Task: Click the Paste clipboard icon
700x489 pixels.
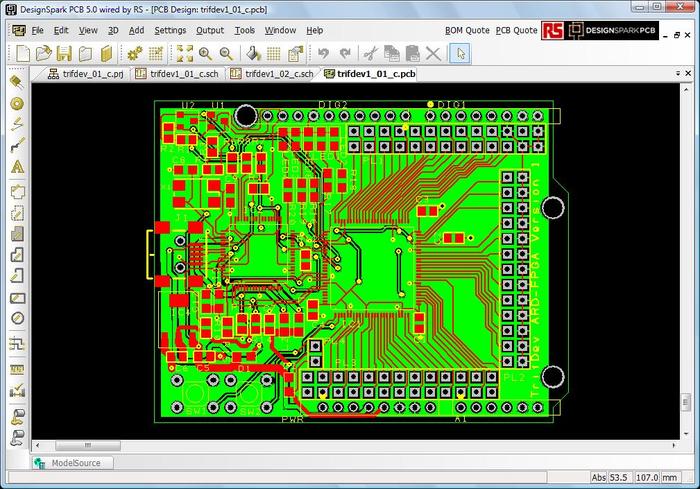Action: 412,54
